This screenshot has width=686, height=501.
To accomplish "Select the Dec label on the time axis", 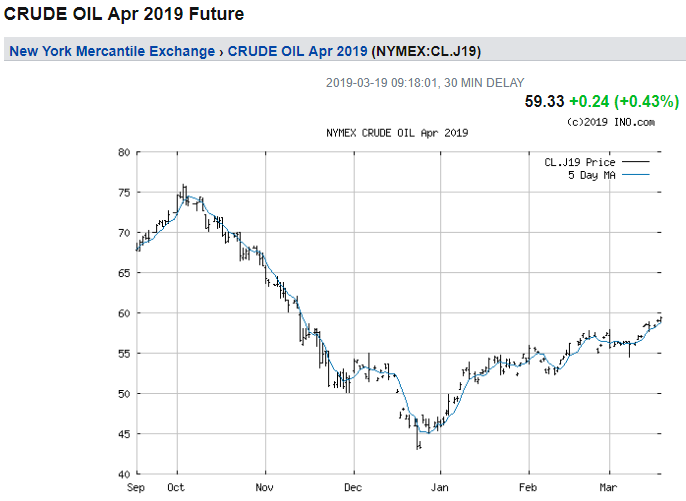I will pyautogui.click(x=353, y=489).
